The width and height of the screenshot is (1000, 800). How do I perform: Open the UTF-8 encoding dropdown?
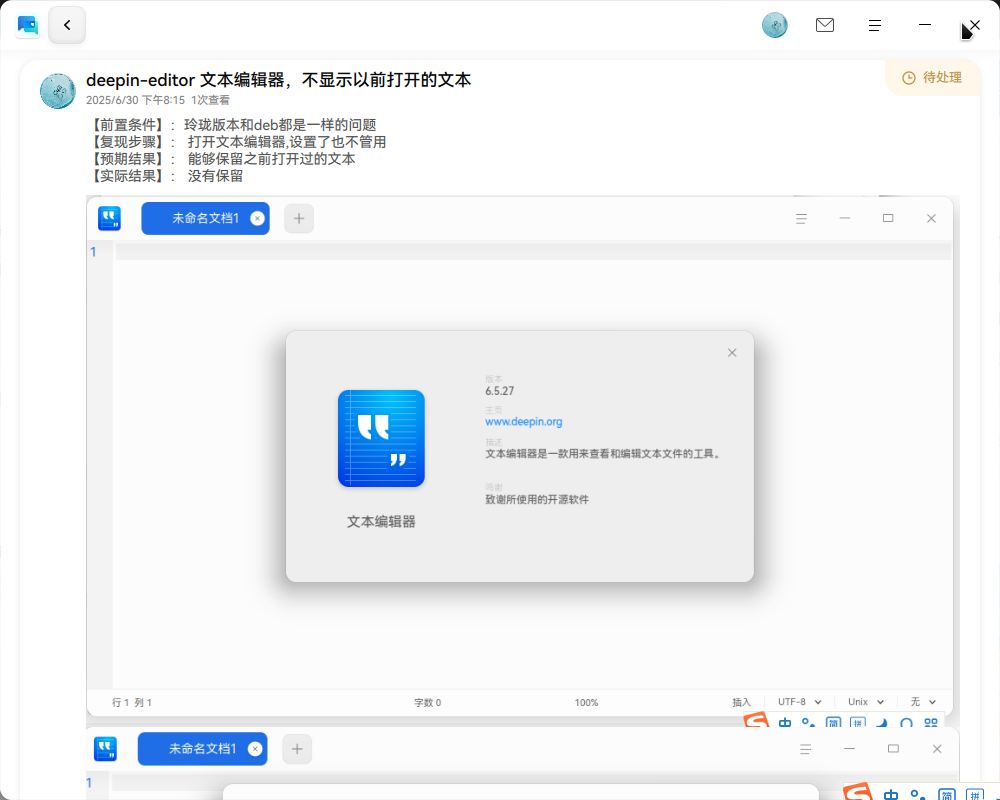[x=799, y=702]
